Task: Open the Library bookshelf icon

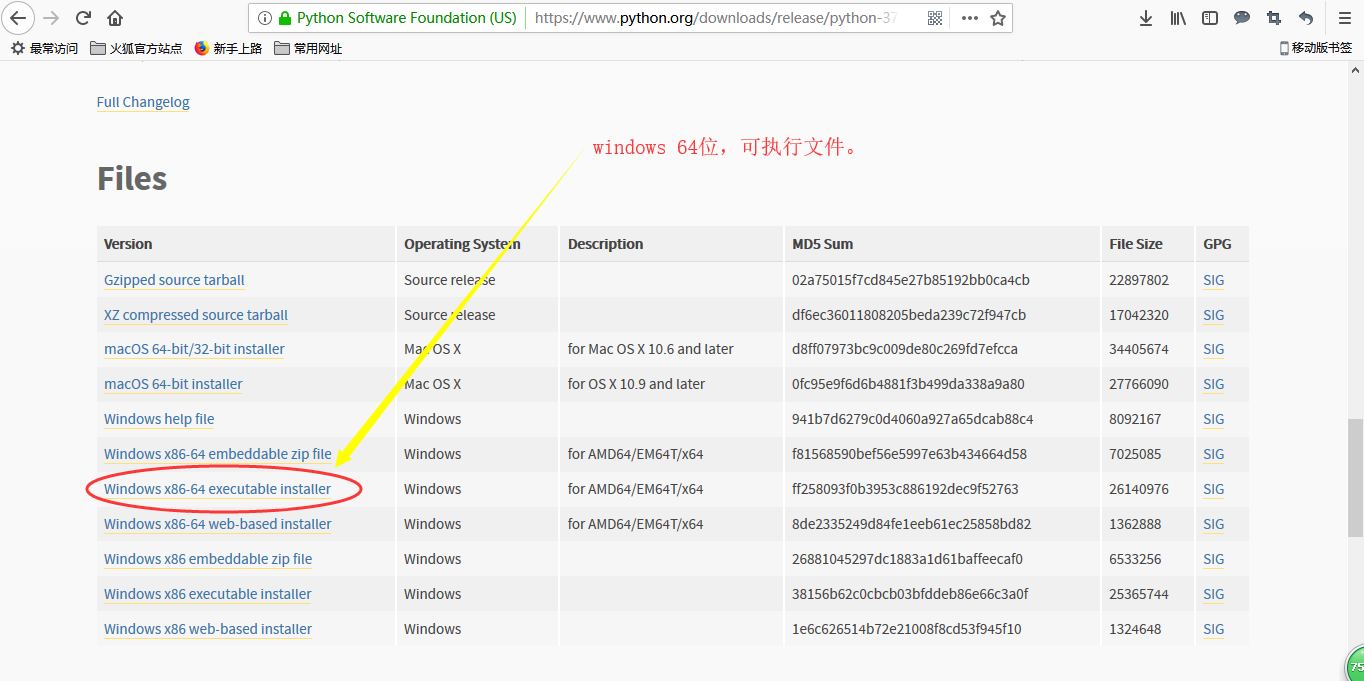Action: tap(1178, 18)
